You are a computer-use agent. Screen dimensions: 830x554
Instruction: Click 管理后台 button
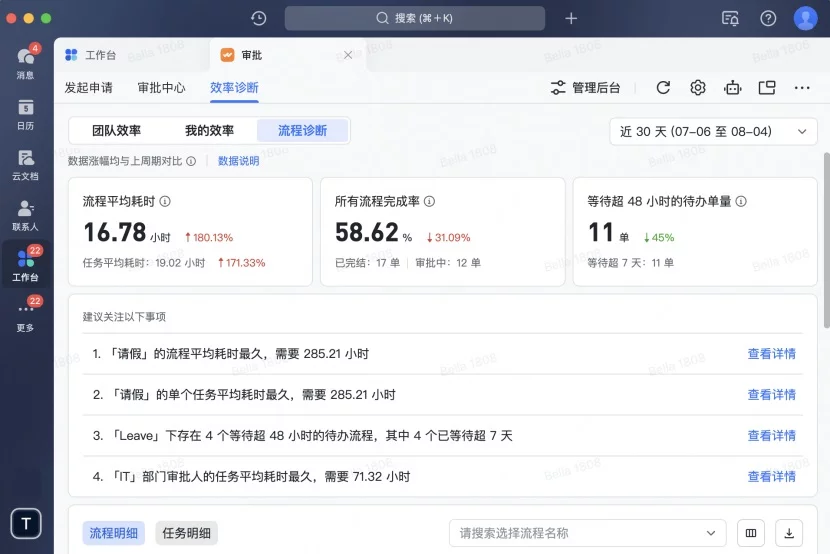coord(586,88)
